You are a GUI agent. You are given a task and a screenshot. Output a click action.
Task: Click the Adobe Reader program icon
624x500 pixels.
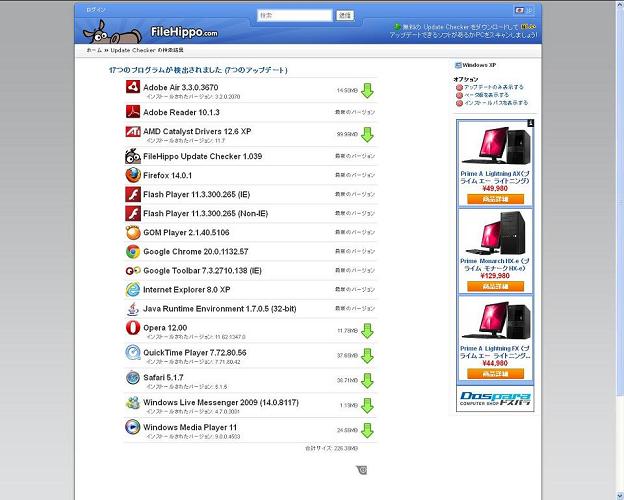(133, 111)
